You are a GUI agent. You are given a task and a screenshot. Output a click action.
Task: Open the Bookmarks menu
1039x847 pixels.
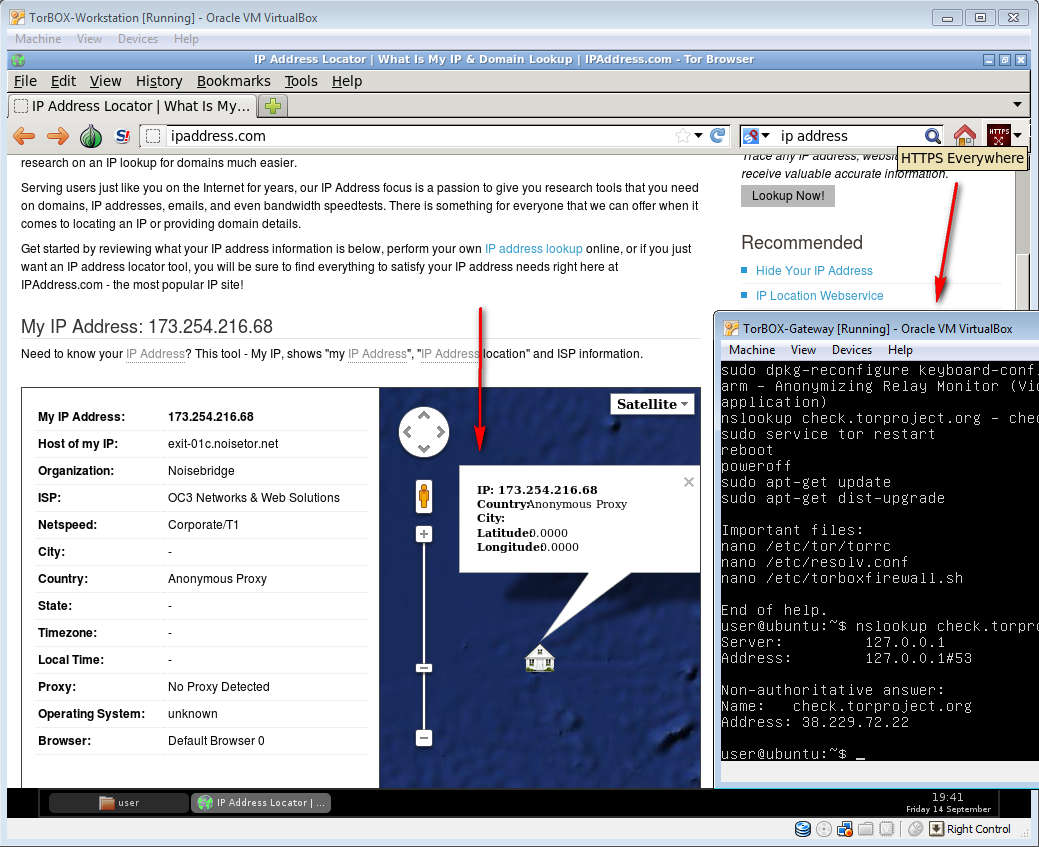(233, 81)
